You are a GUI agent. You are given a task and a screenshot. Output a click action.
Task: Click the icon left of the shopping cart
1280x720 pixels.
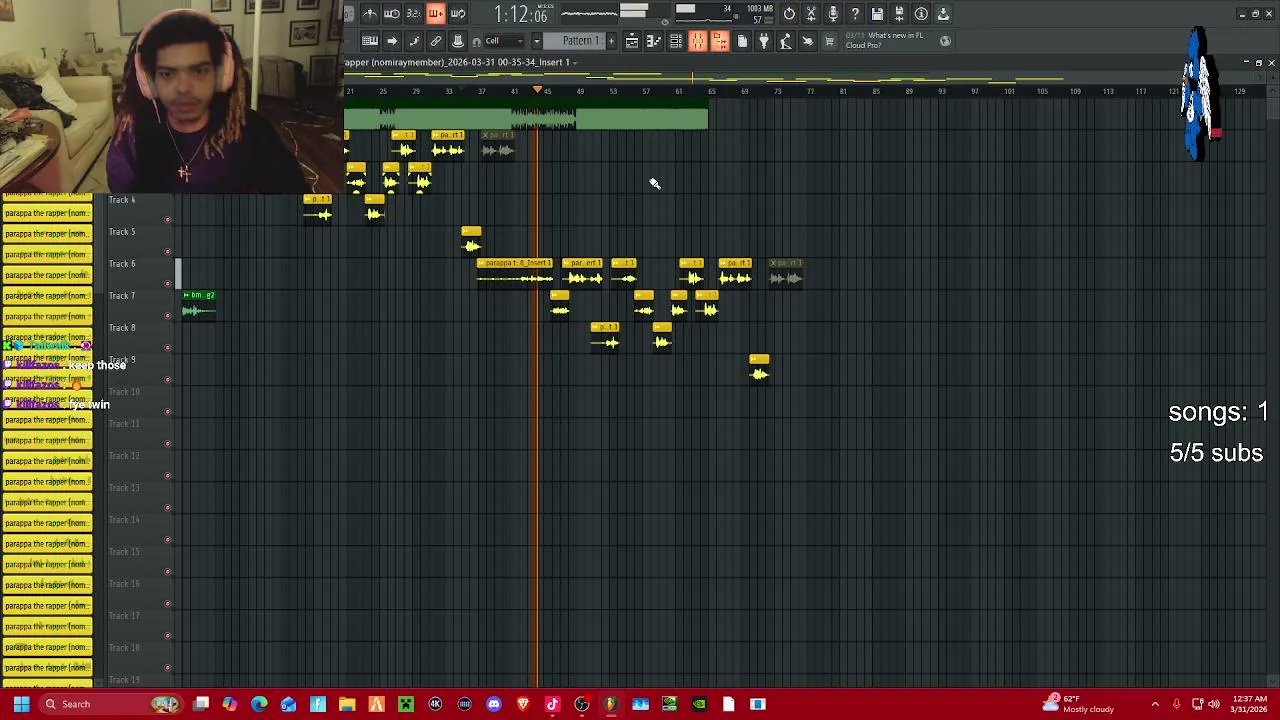(808, 41)
